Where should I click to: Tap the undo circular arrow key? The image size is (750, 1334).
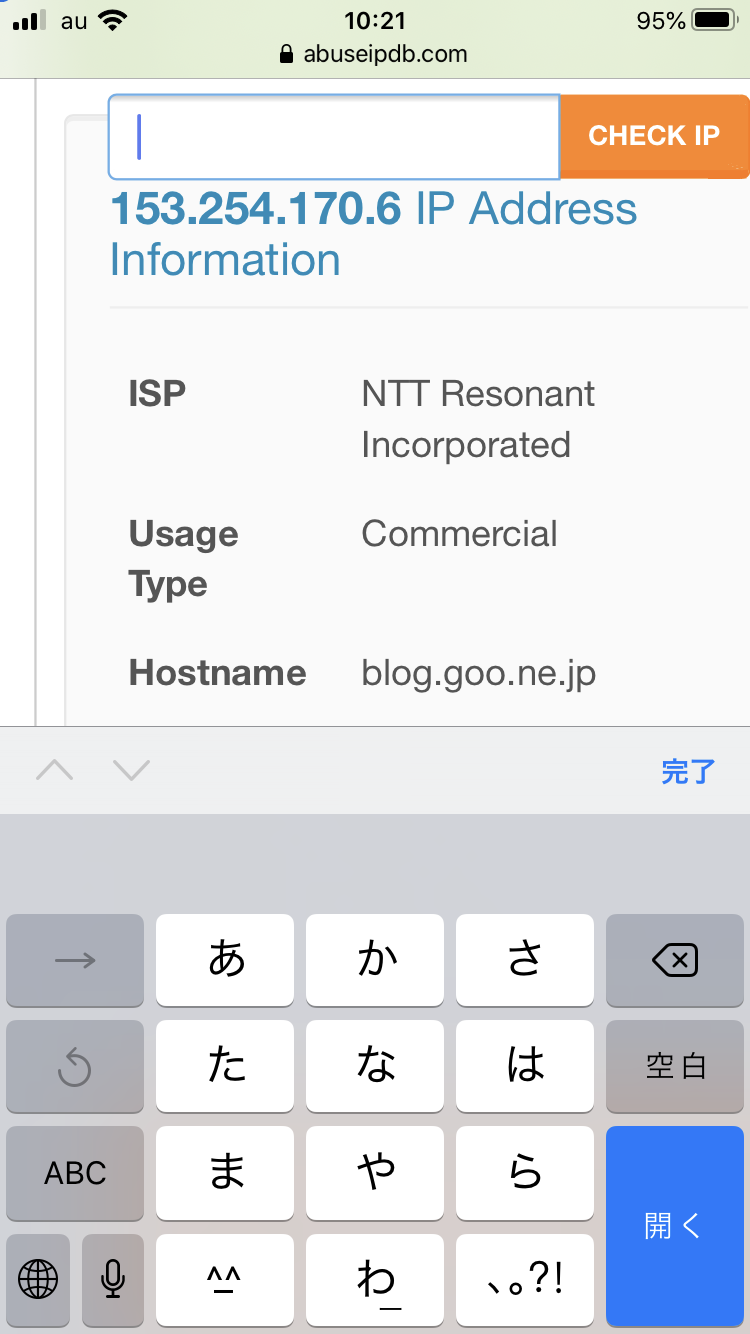[75, 1067]
